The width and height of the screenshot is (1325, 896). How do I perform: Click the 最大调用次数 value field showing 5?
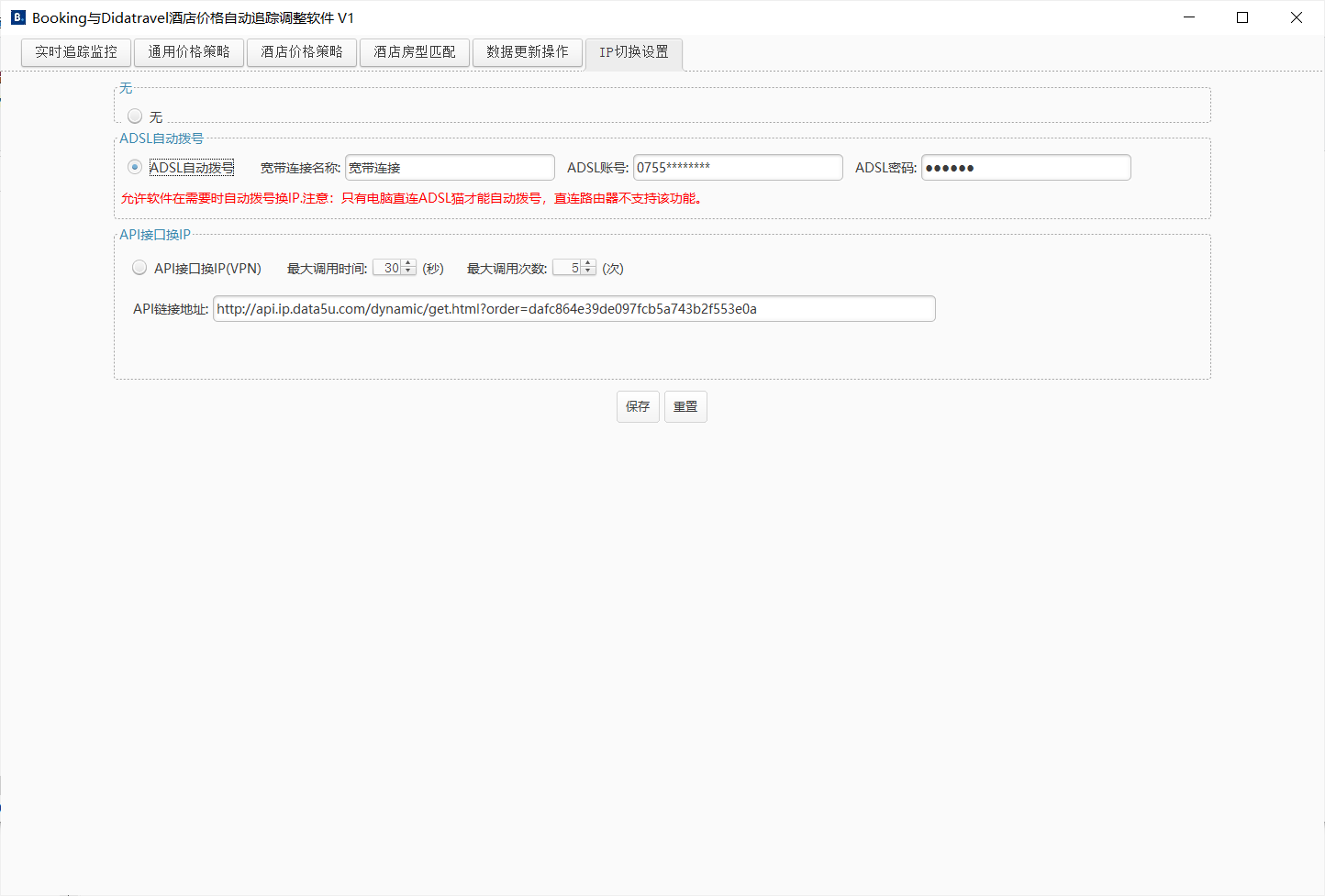coord(567,268)
